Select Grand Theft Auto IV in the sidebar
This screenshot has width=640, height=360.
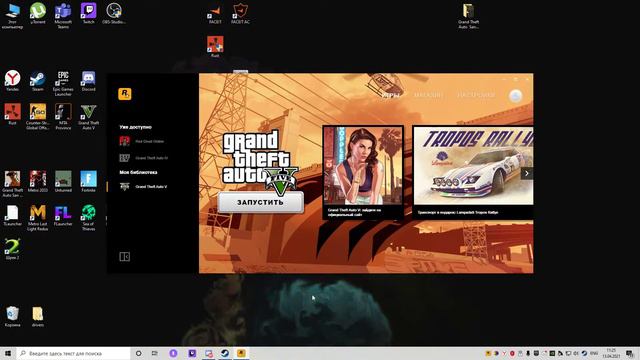point(144,158)
